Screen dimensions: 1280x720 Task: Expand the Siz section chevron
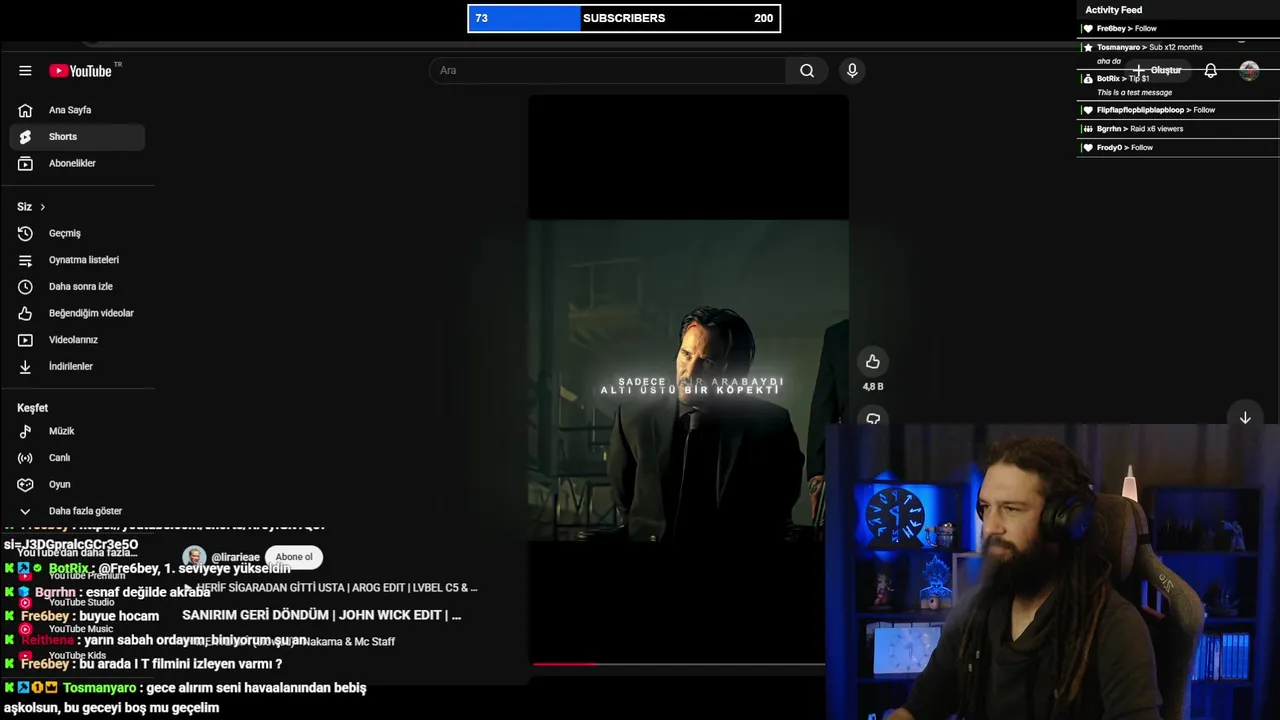(42, 207)
